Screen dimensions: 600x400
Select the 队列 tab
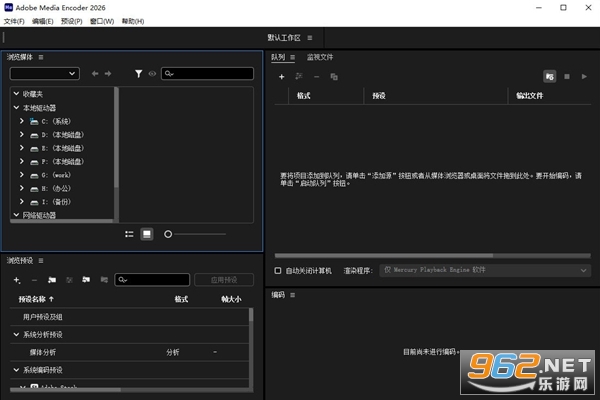click(278, 57)
